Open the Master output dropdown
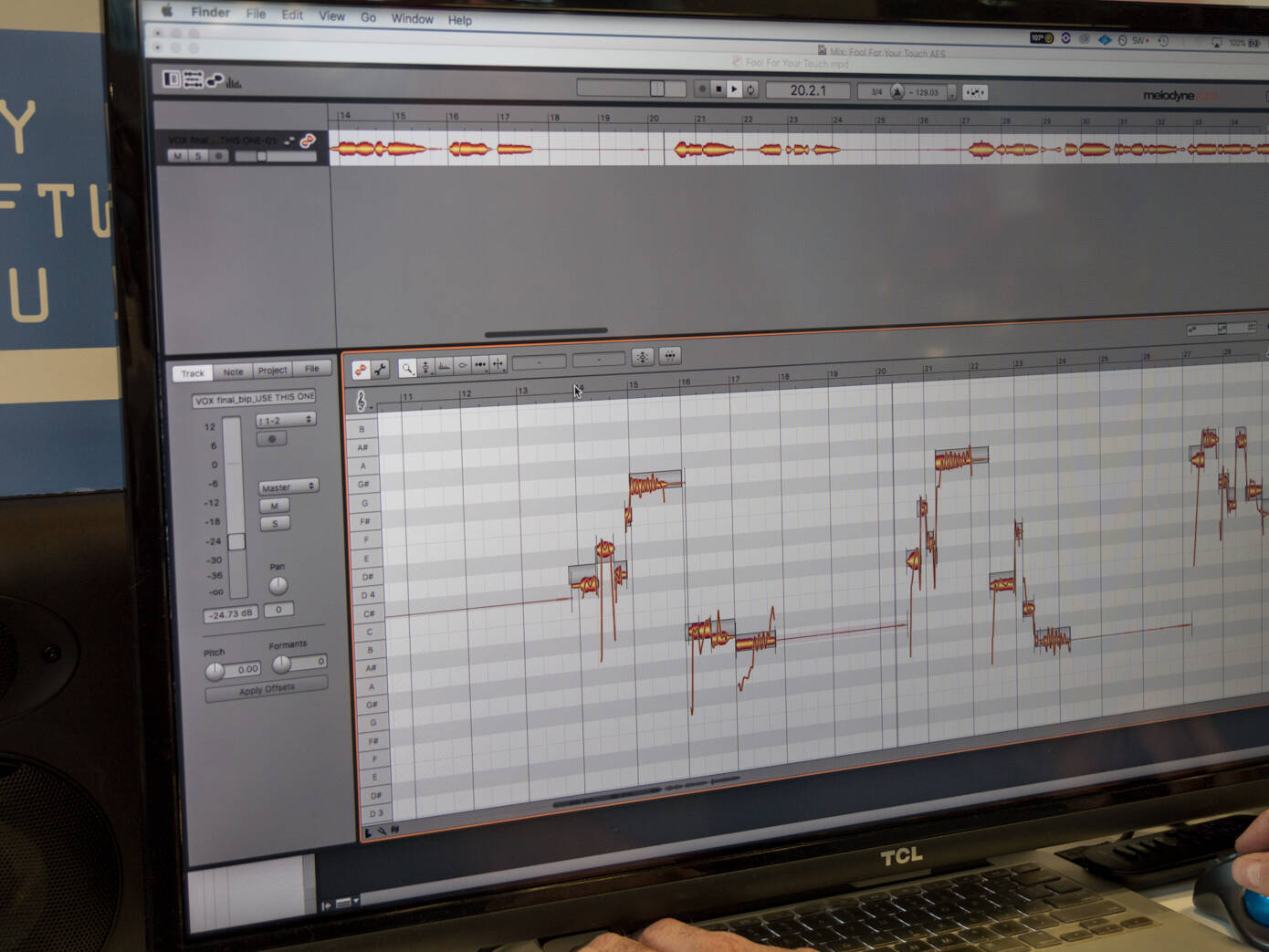Screen dimensions: 1269x952 [288, 486]
